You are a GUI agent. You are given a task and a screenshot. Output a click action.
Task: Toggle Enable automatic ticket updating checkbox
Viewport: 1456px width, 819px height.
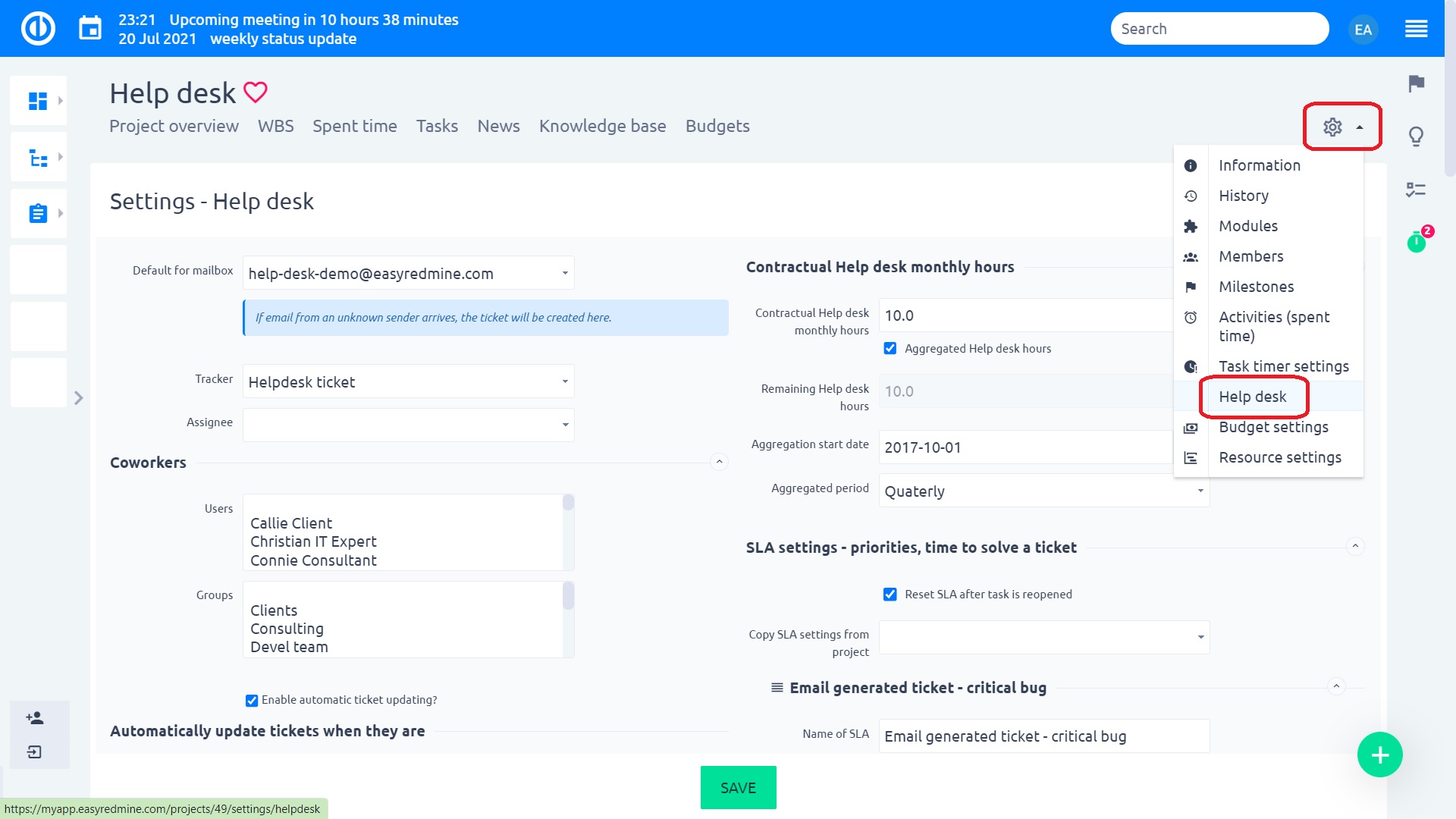coord(252,701)
